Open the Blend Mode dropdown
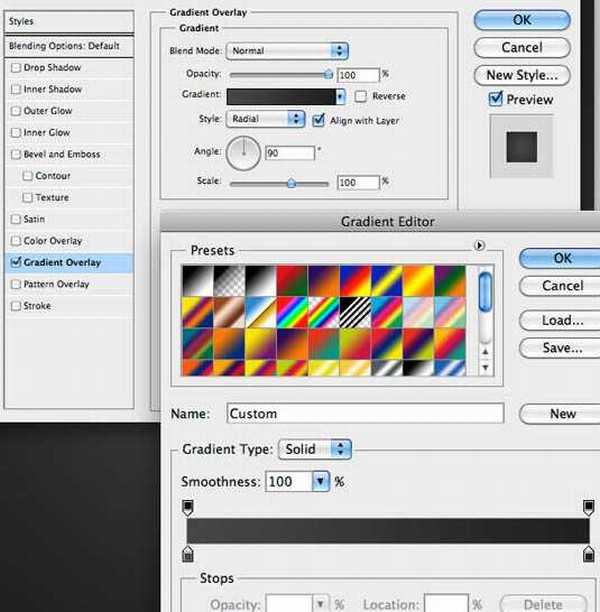 [287, 50]
